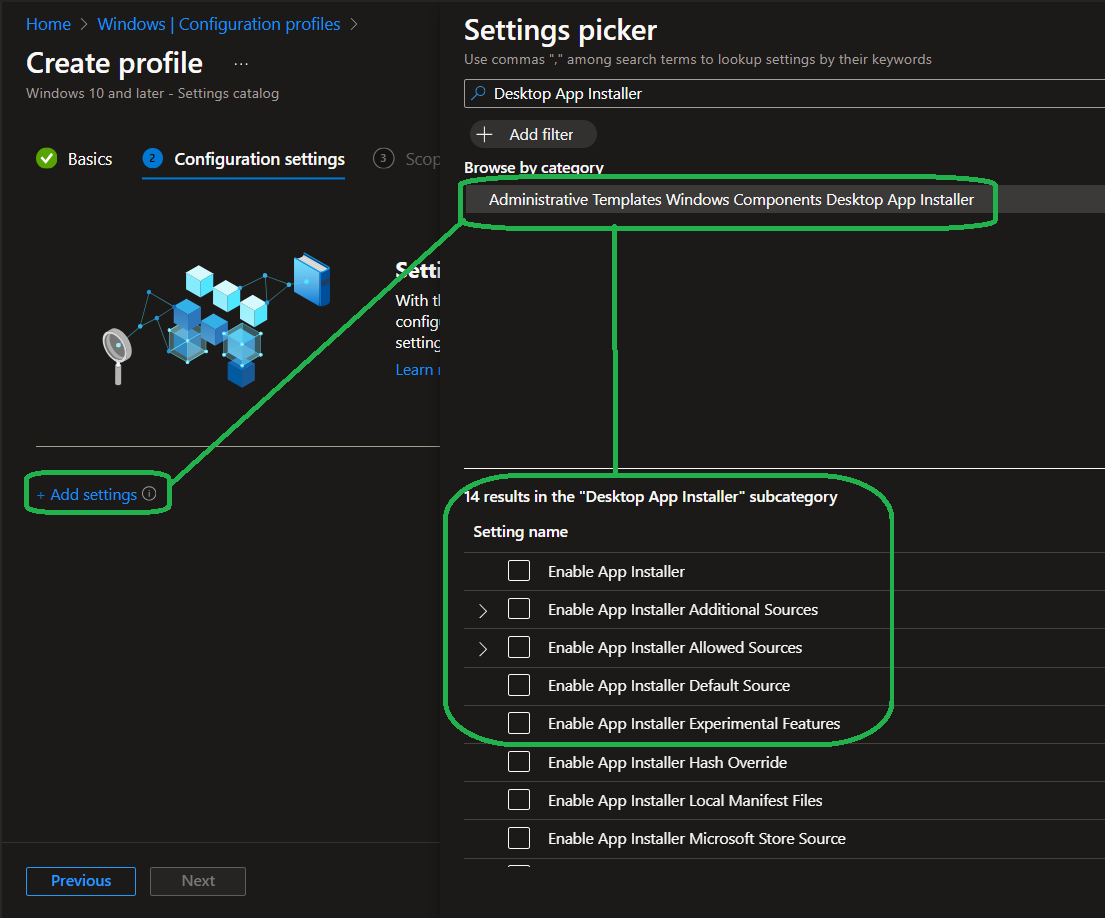The width and height of the screenshot is (1105, 918).
Task: Click the step 2 circle icon
Action: tap(152, 159)
